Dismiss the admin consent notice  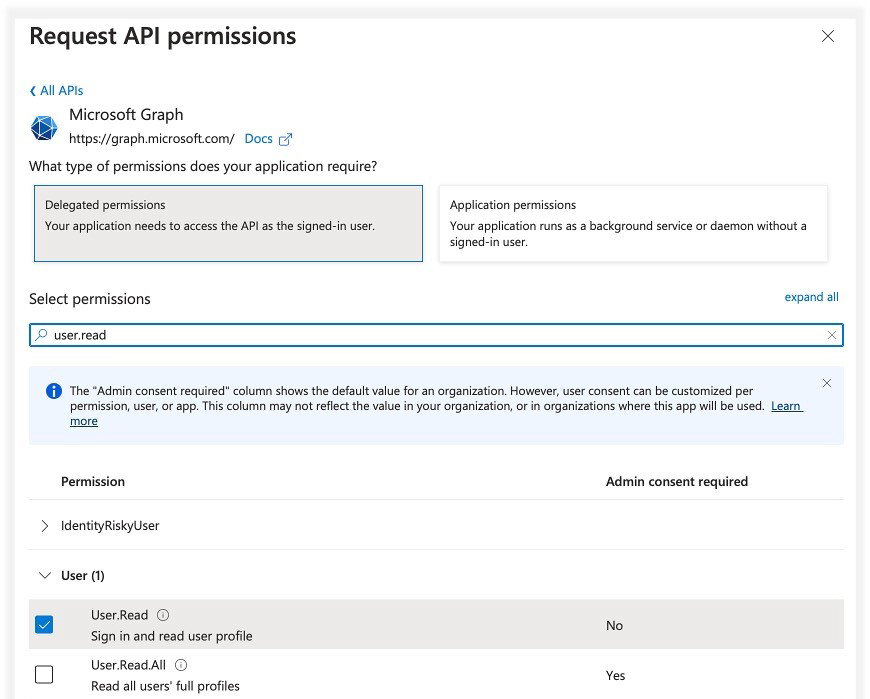827,383
